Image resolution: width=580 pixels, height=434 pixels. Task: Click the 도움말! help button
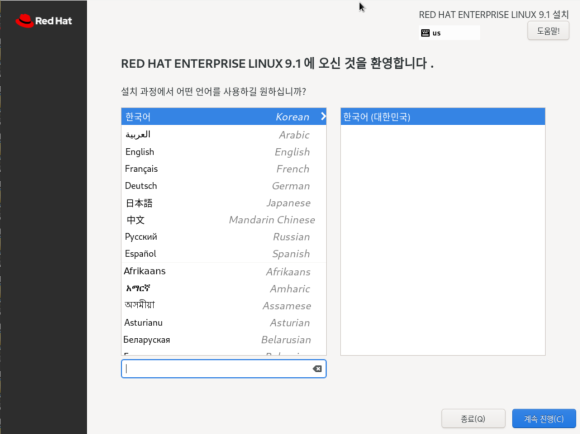pos(548,31)
